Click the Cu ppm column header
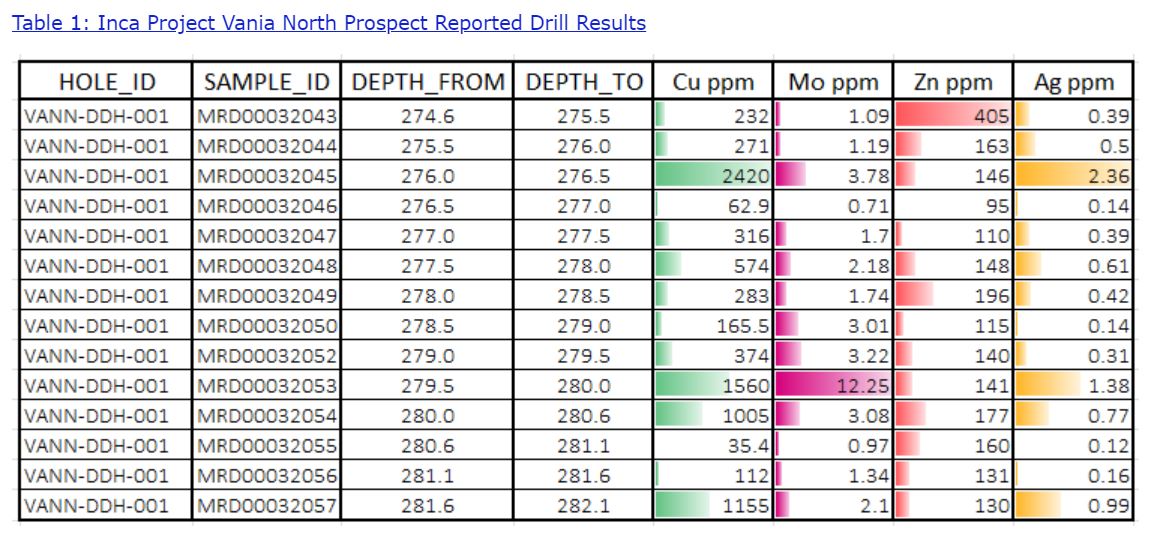The image size is (1150, 533). (713, 82)
